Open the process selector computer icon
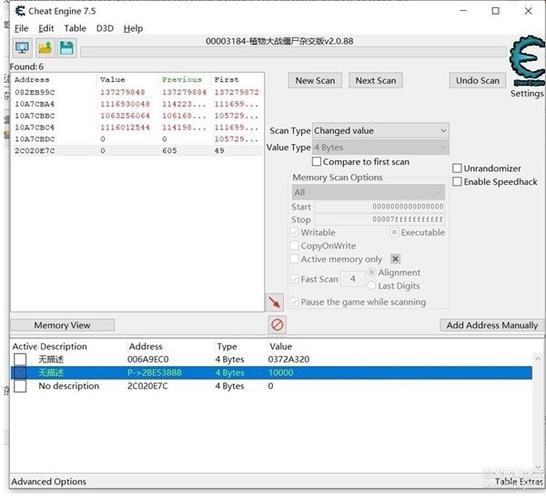 [x=23, y=48]
